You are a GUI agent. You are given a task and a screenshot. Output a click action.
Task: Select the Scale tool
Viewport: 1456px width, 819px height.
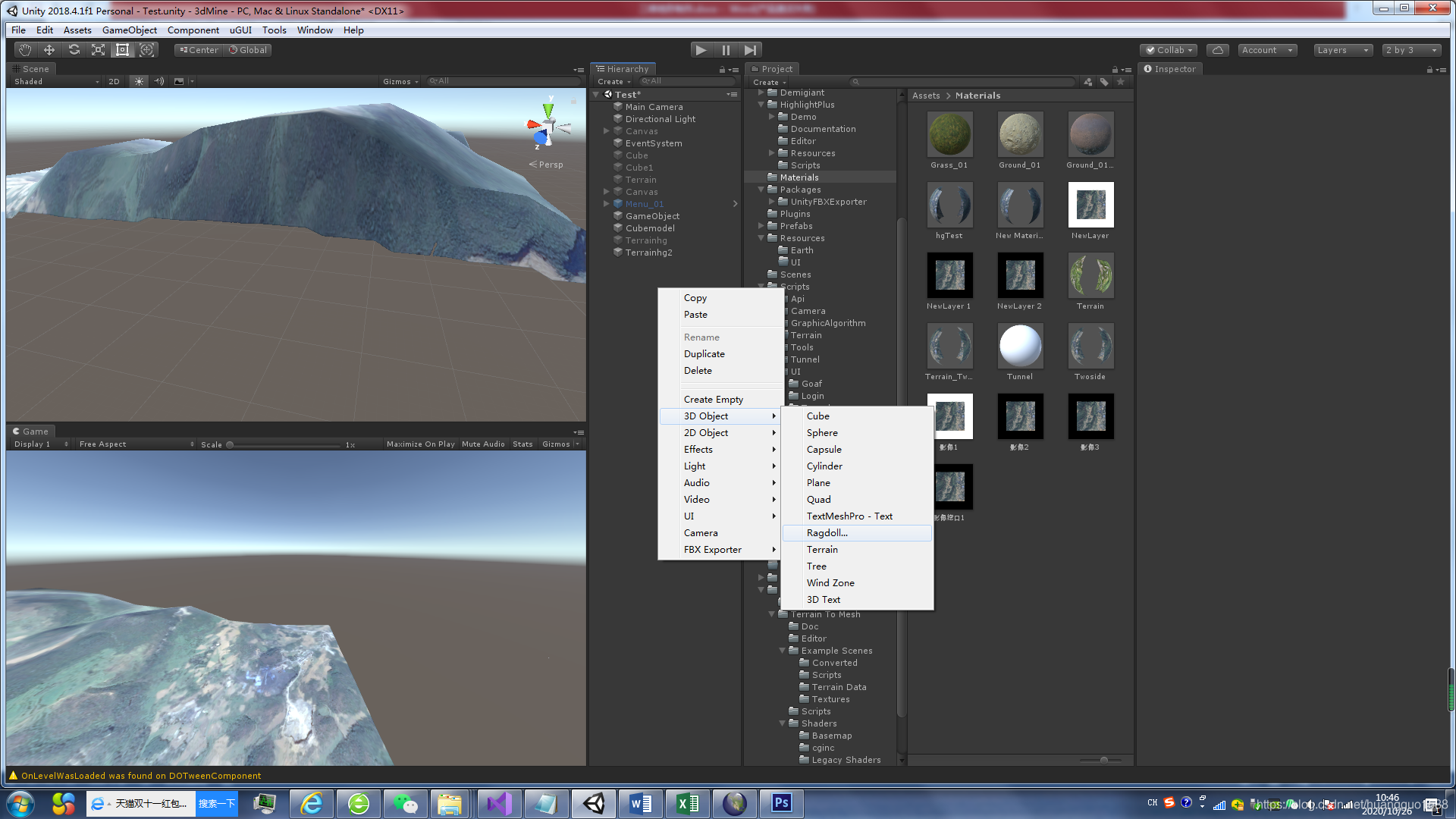(98, 50)
